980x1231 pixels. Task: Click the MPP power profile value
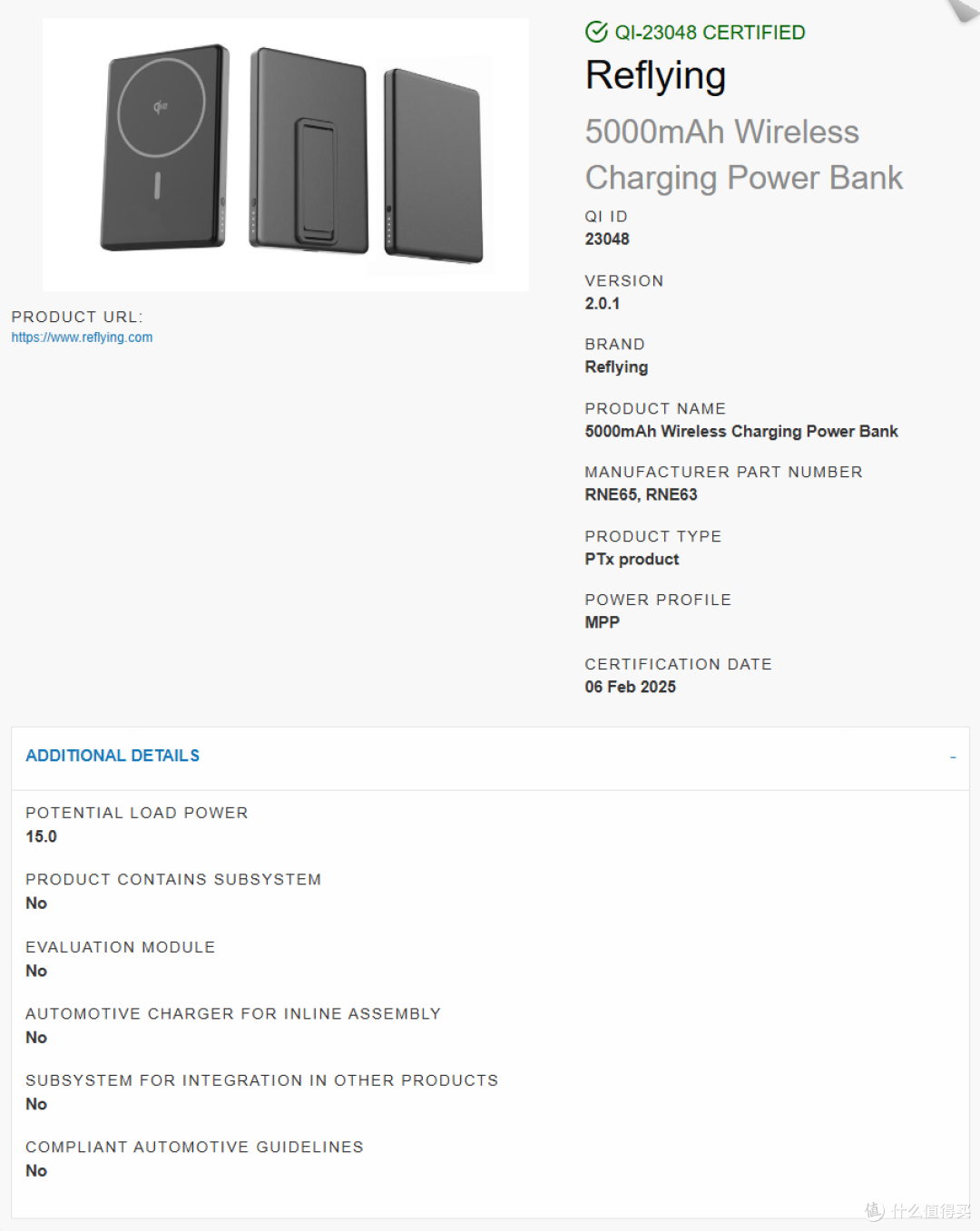pyautogui.click(x=603, y=623)
